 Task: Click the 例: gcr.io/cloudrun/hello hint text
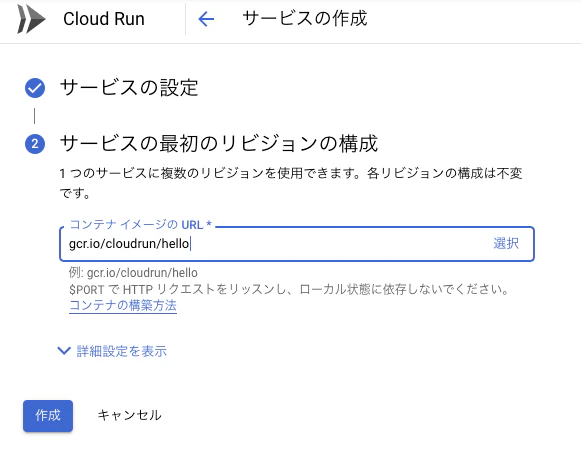pos(133,273)
